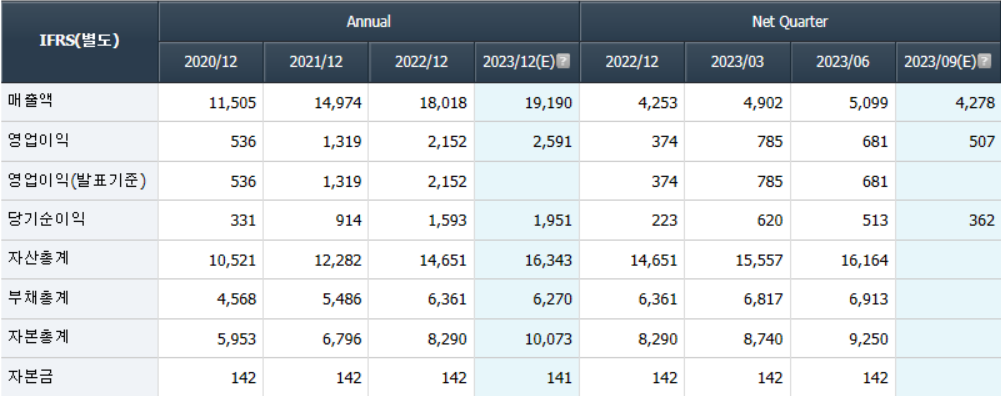Viewport: 1001px width, 396px height.
Task: Click 부채총계 value 4,568
Action: 237,300
